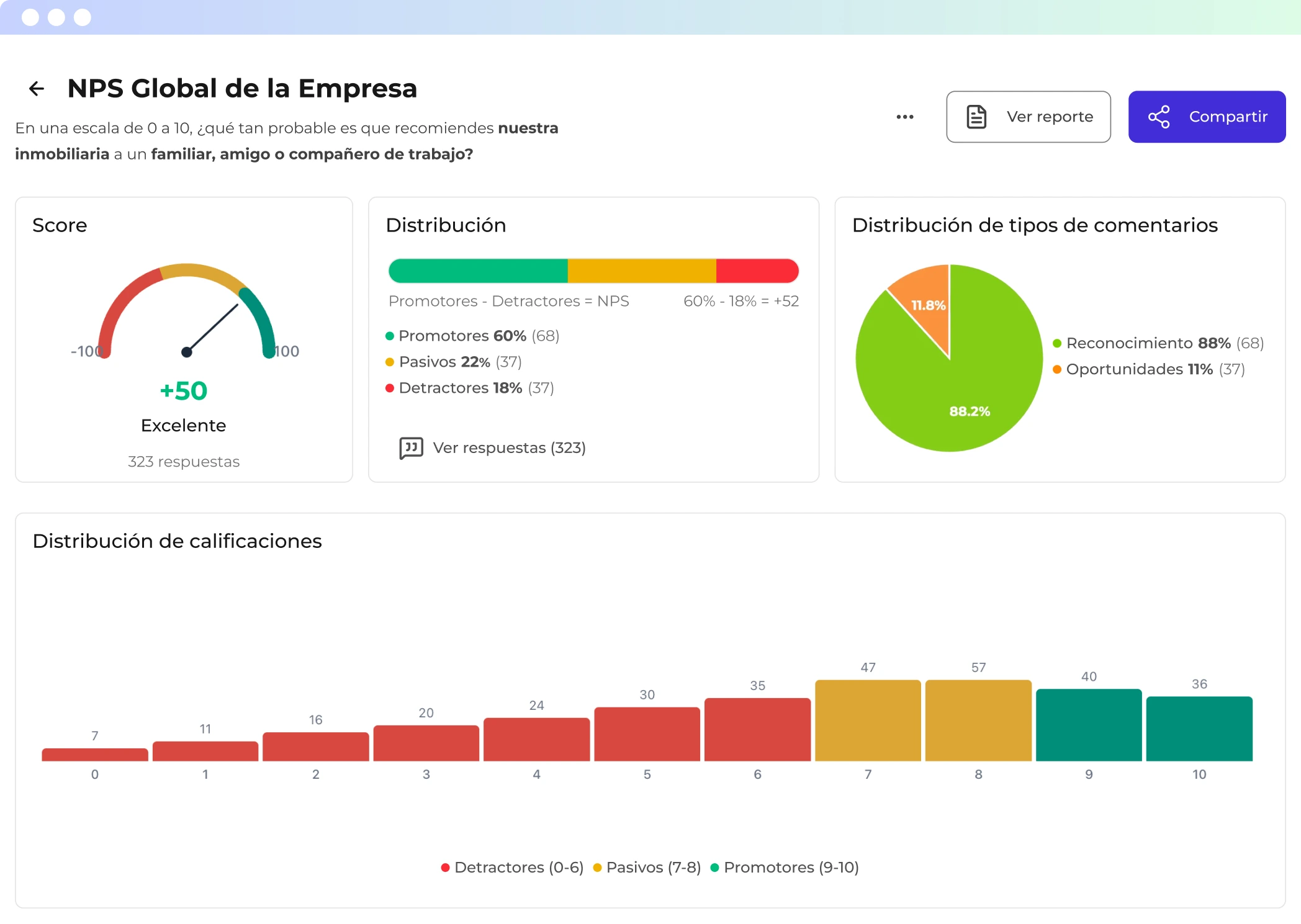The width and height of the screenshot is (1301, 924).
Task: Click the document icon in Ver reporte button
Action: (x=976, y=116)
